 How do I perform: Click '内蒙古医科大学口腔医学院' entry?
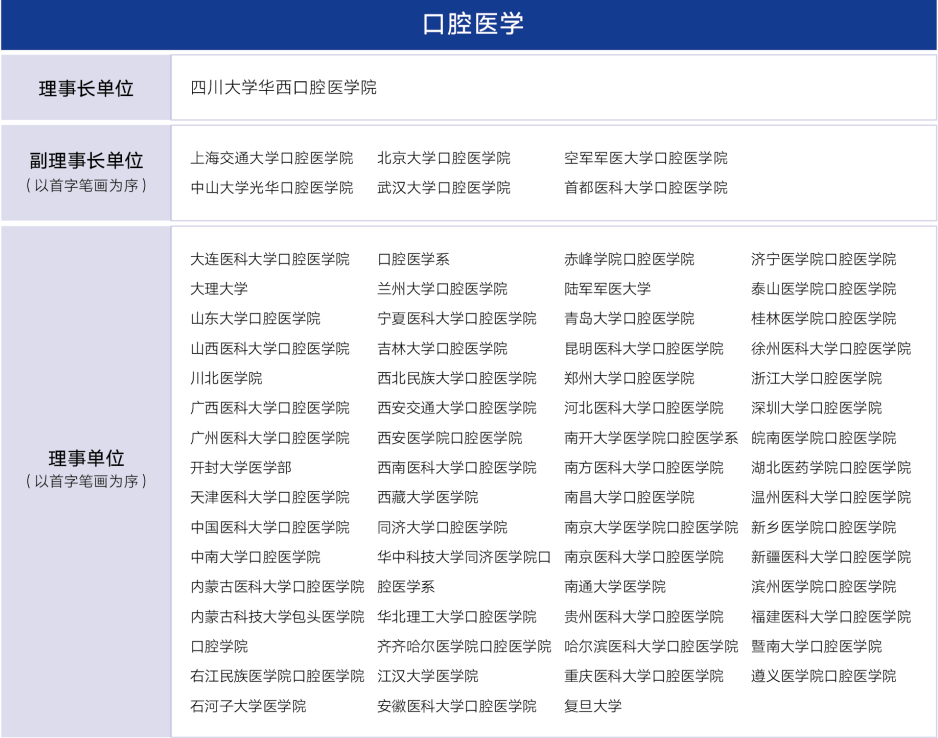coord(278,587)
